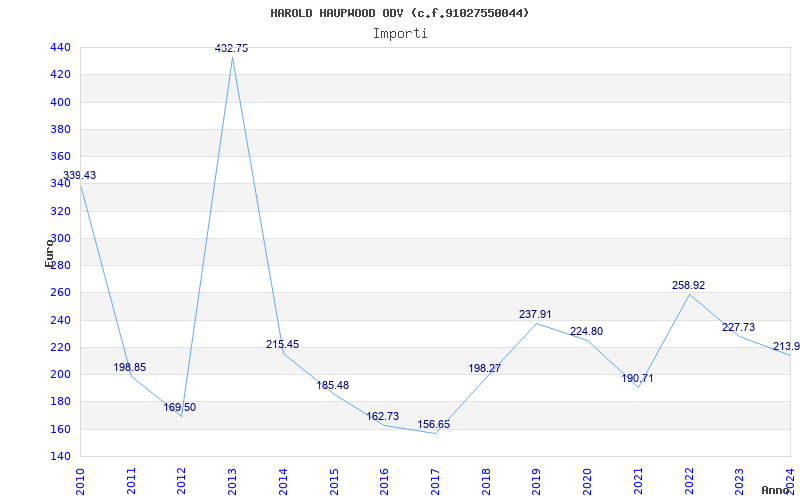Click the x-axis year 2018
The image size is (800, 500).
click(486, 482)
